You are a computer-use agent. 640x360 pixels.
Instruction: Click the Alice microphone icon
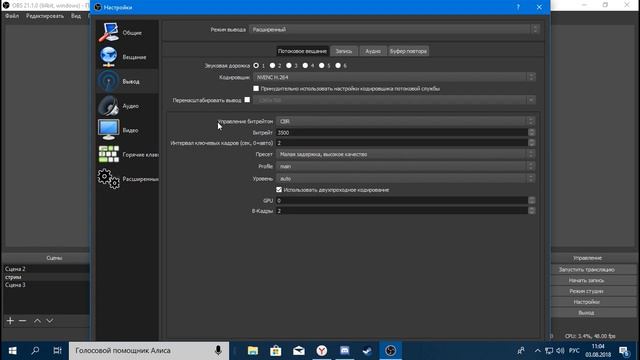point(218,351)
